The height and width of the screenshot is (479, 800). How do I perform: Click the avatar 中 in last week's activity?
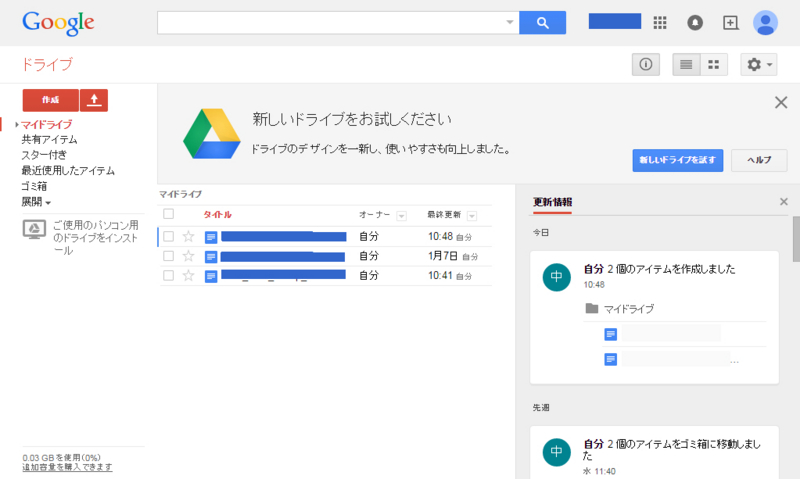click(556, 452)
